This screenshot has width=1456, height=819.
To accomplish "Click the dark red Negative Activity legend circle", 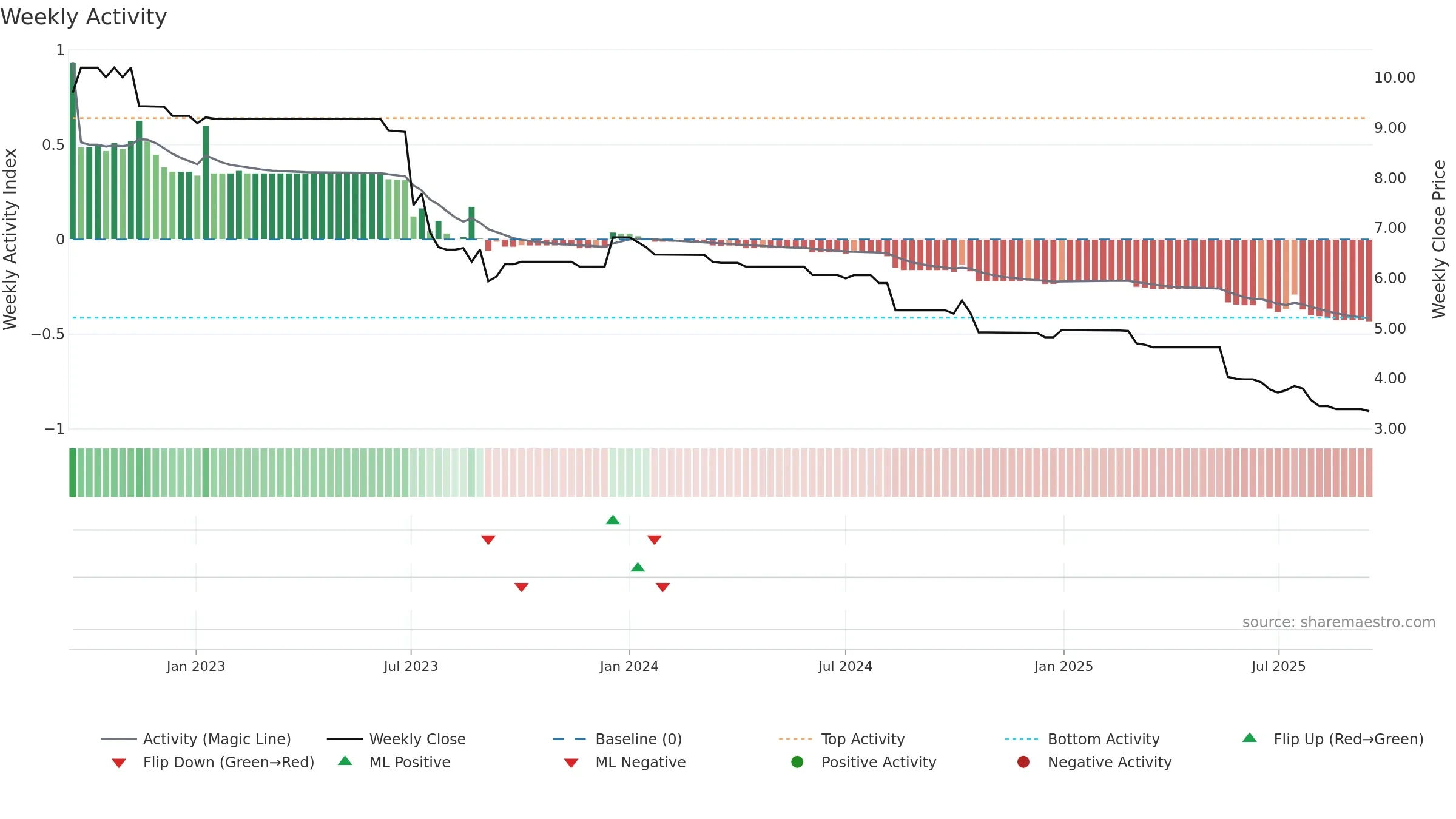I will [1023, 762].
